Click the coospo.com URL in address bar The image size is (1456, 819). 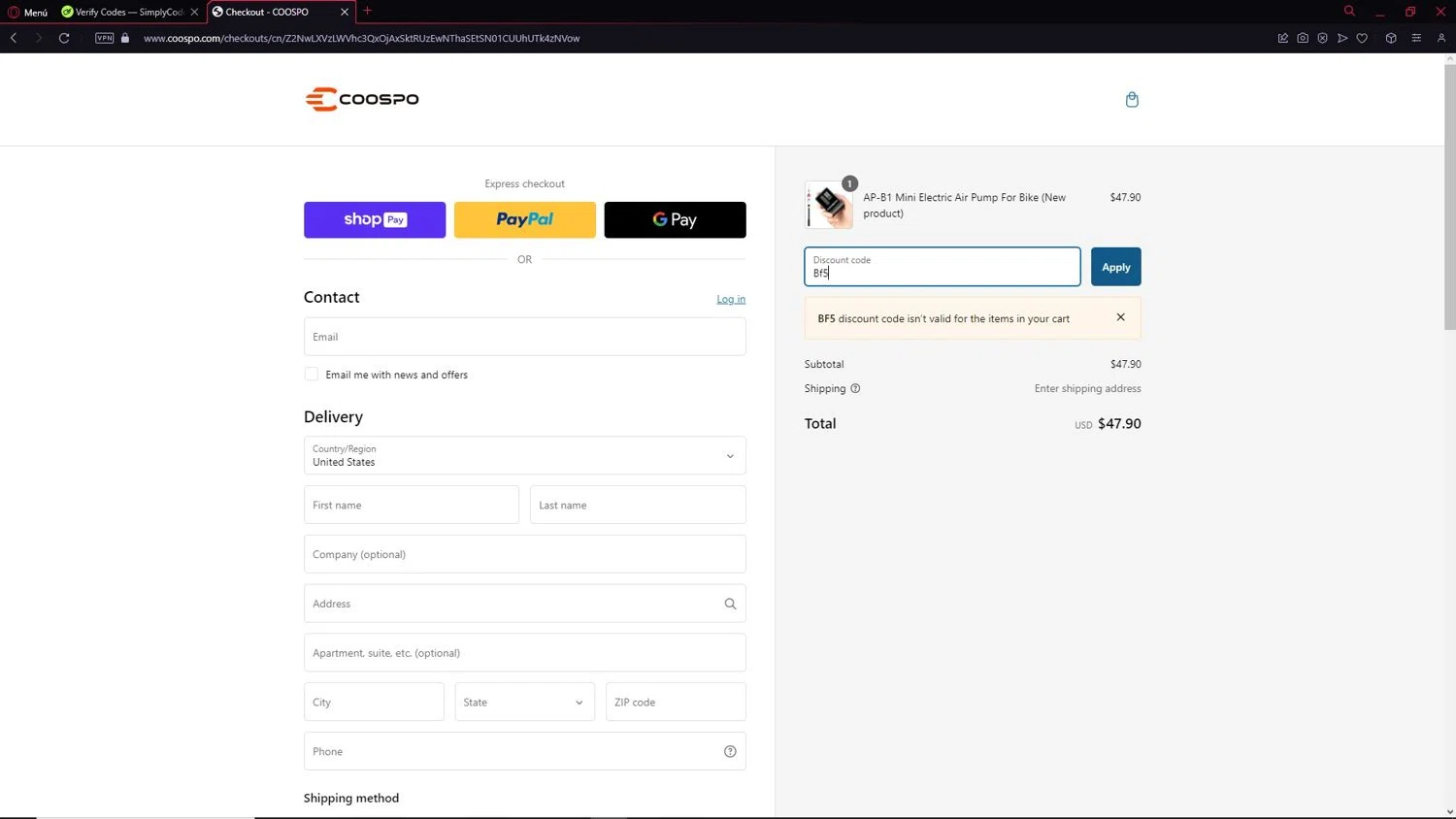point(361,38)
